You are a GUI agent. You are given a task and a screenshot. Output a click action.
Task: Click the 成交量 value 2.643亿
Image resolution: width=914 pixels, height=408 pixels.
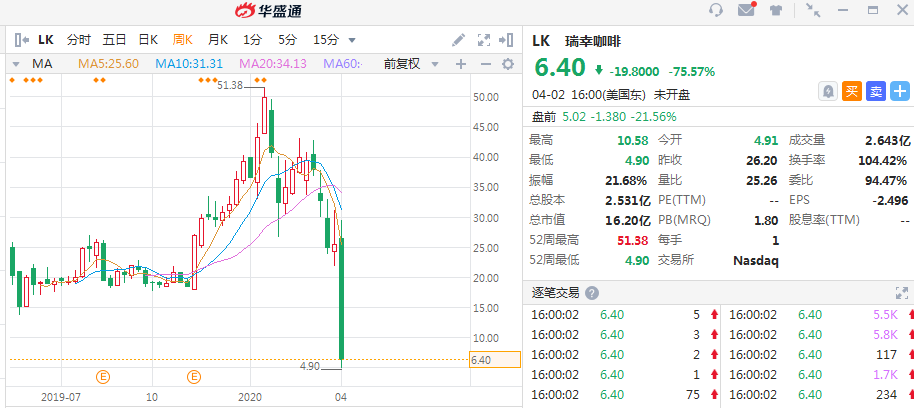pos(888,140)
